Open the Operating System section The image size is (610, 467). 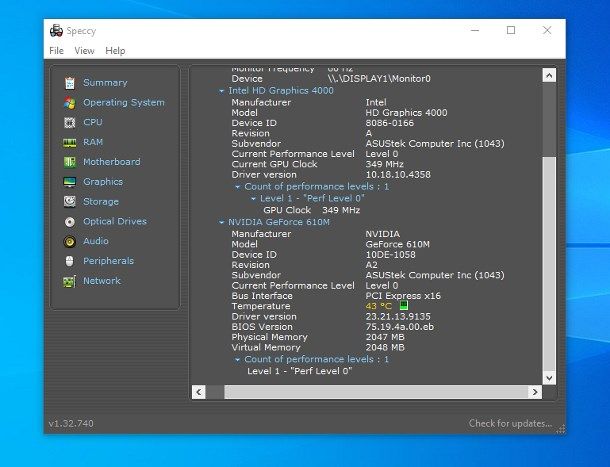tap(124, 102)
